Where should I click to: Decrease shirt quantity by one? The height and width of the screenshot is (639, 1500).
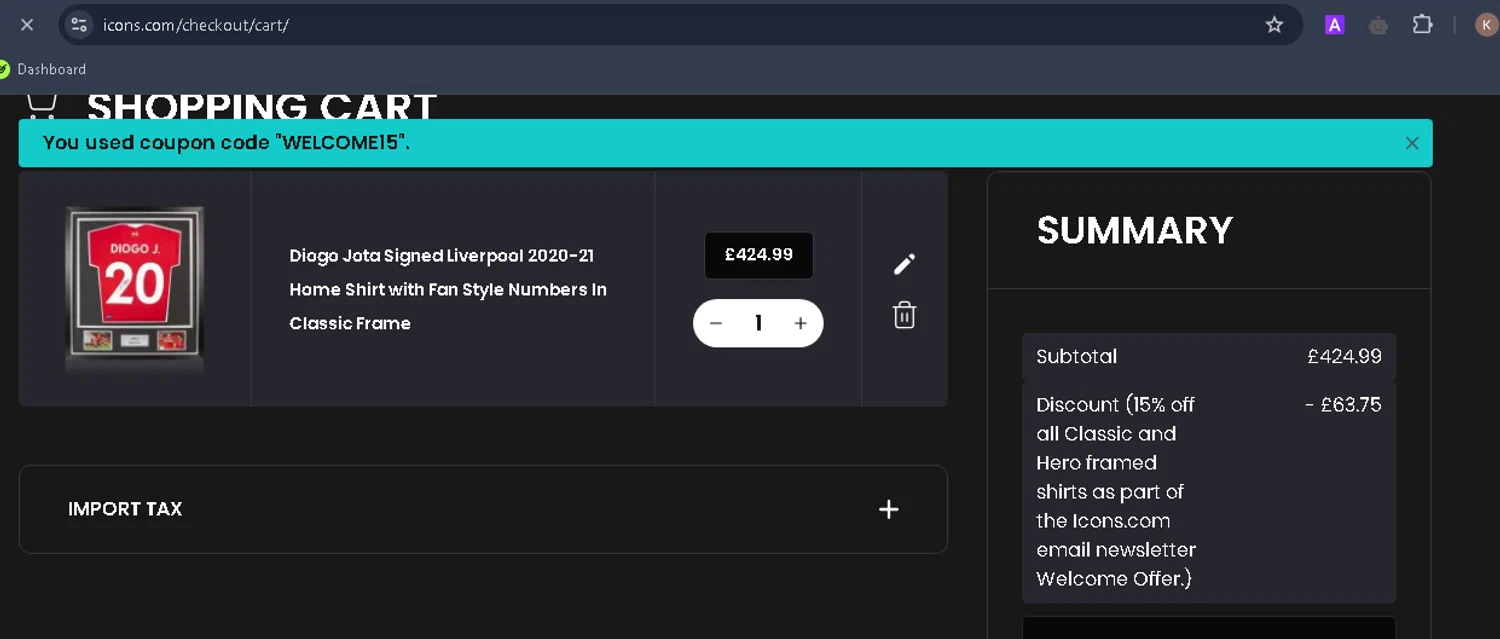click(716, 323)
